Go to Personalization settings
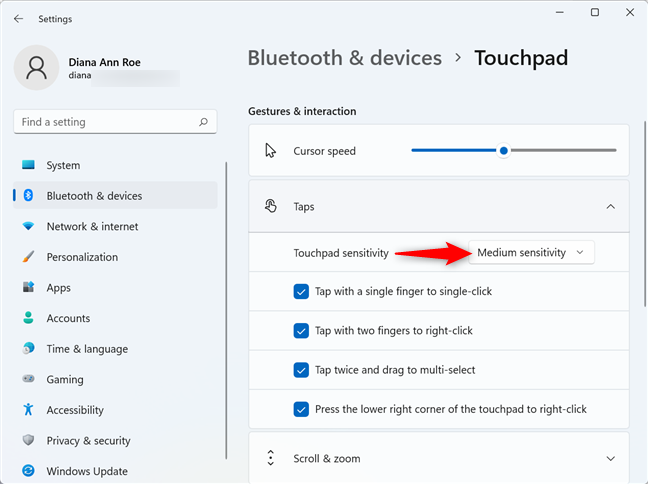This screenshot has width=648, height=484. [x=115, y=257]
